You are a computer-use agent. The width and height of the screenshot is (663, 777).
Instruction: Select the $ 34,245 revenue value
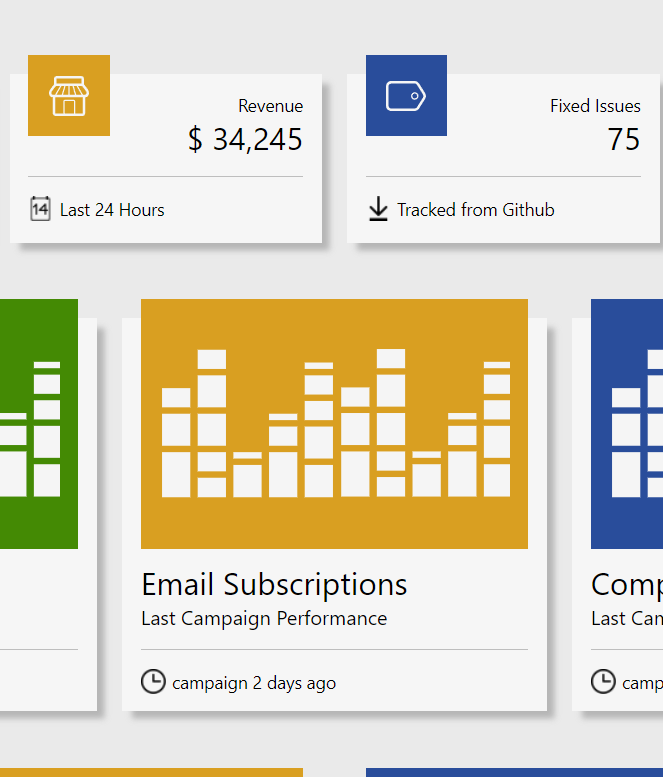245,140
